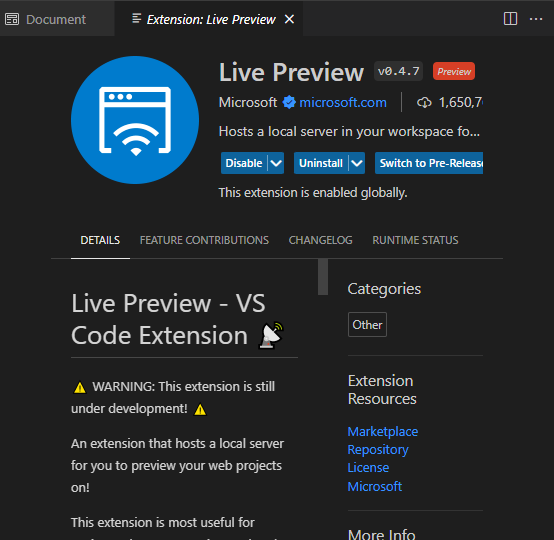Expand the Uninstall dropdown arrow
Image resolution: width=554 pixels, height=540 pixels.
coord(357,163)
